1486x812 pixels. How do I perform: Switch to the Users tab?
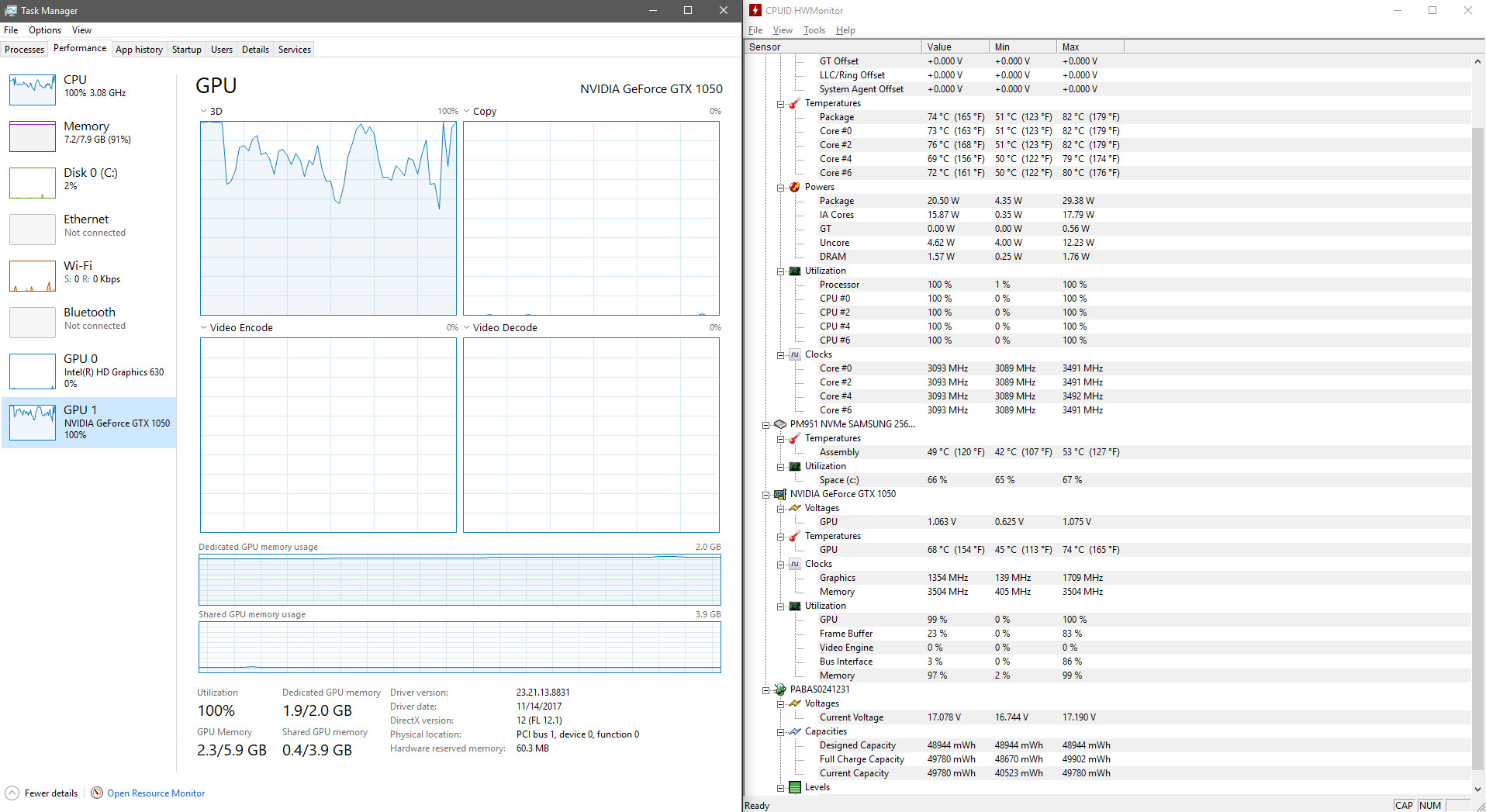point(221,49)
